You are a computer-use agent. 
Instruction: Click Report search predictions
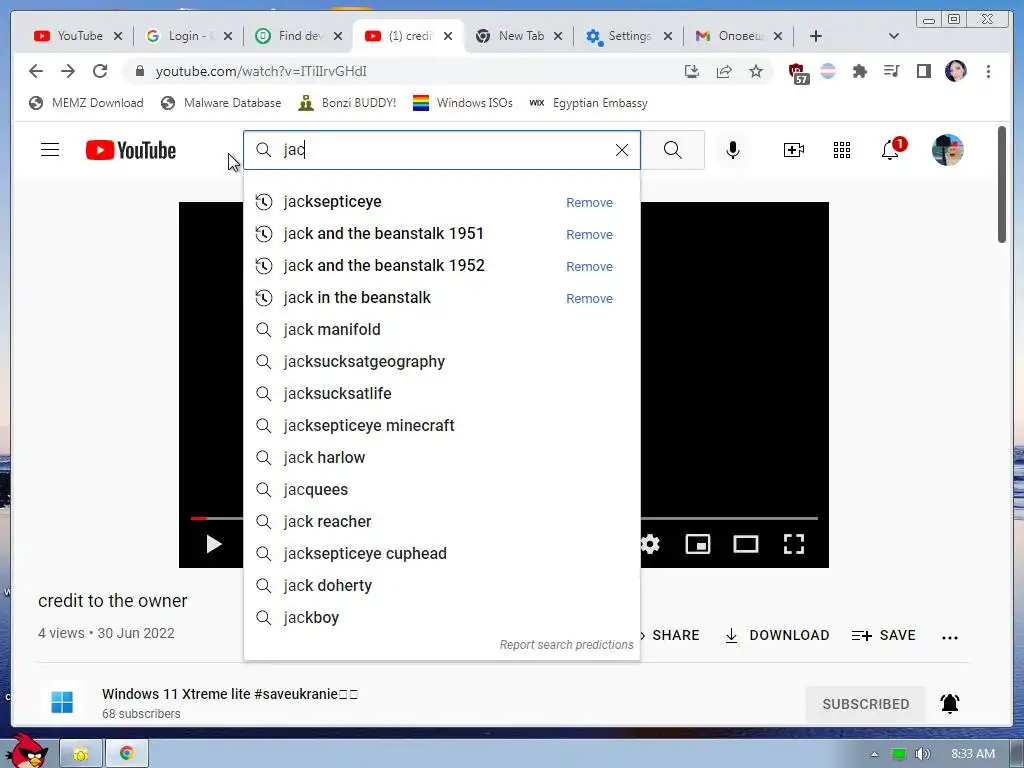tap(566, 645)
